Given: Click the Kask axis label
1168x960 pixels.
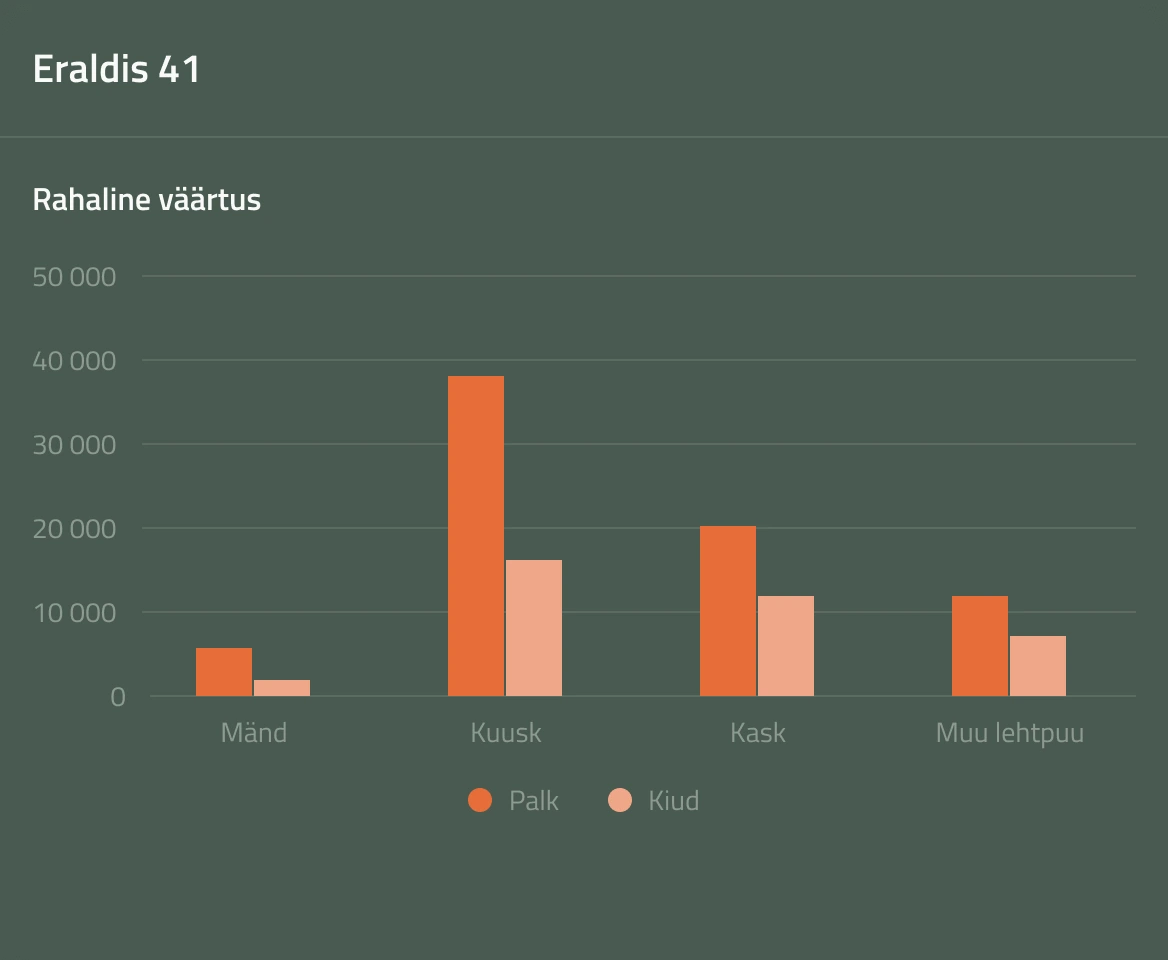Looking at the screenshot, I should click(x=758, y=733).
